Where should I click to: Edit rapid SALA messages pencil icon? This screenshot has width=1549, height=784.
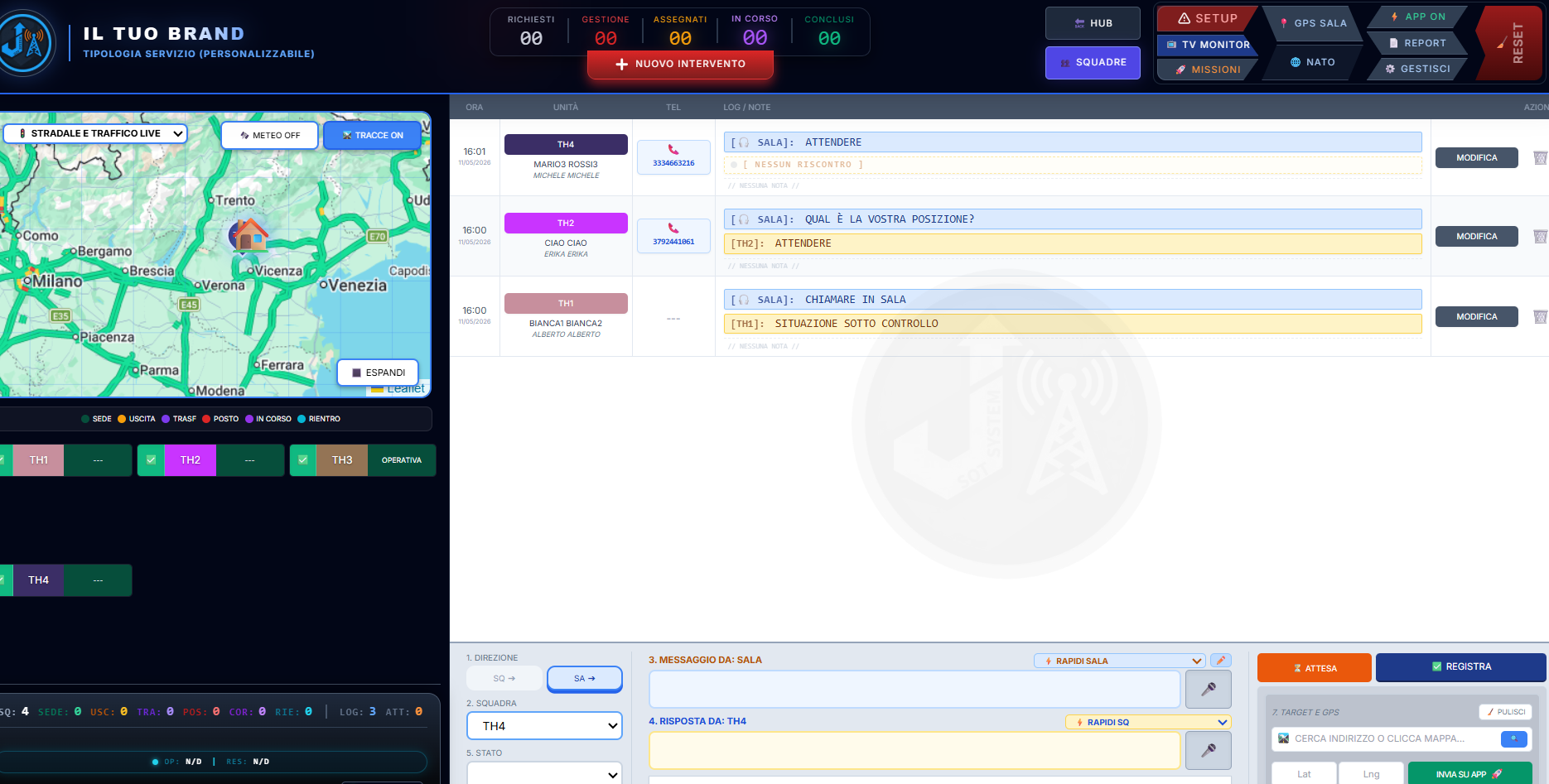[1221, 661]
